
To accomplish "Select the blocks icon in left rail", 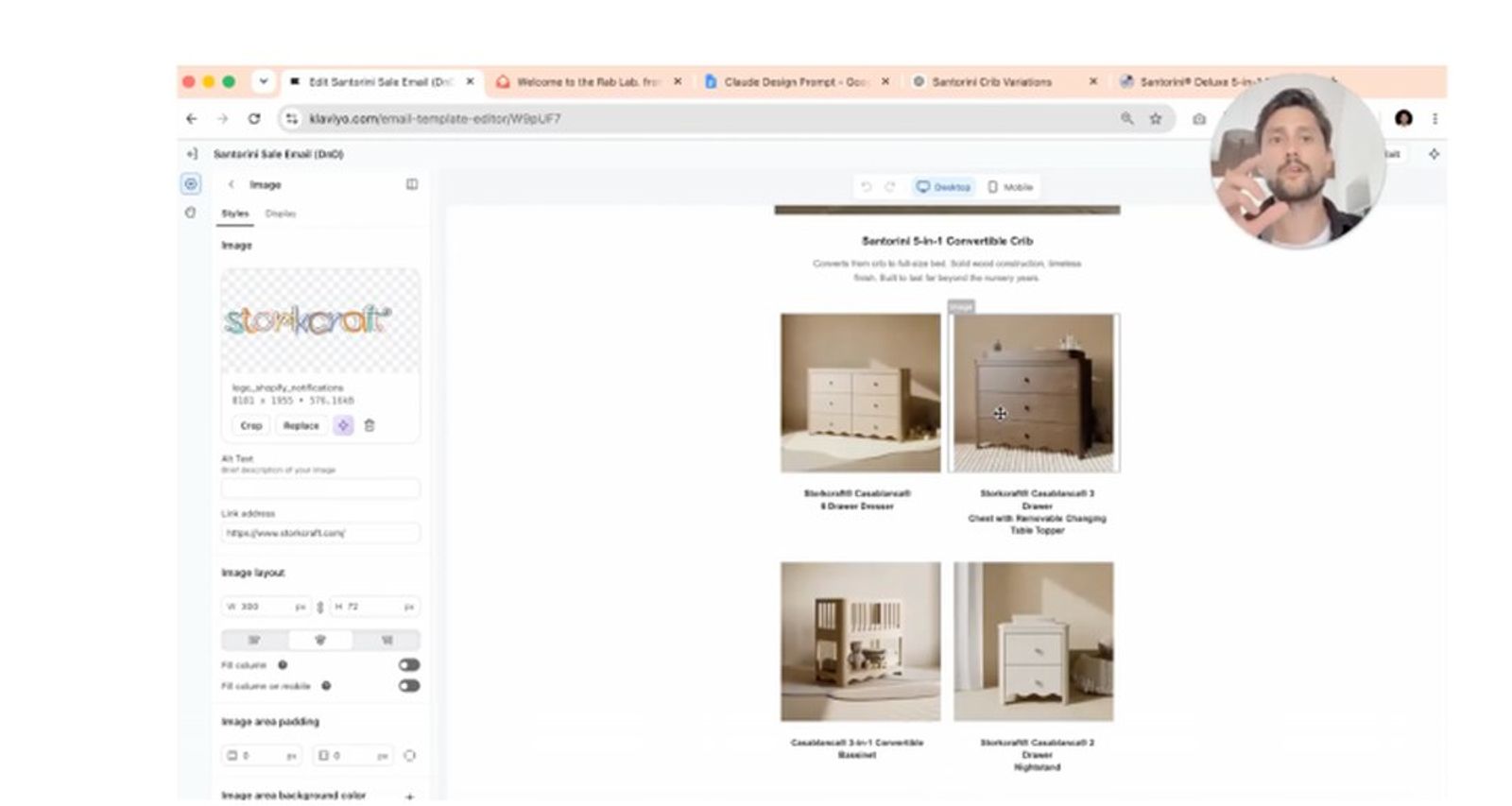I will point(191,184).
